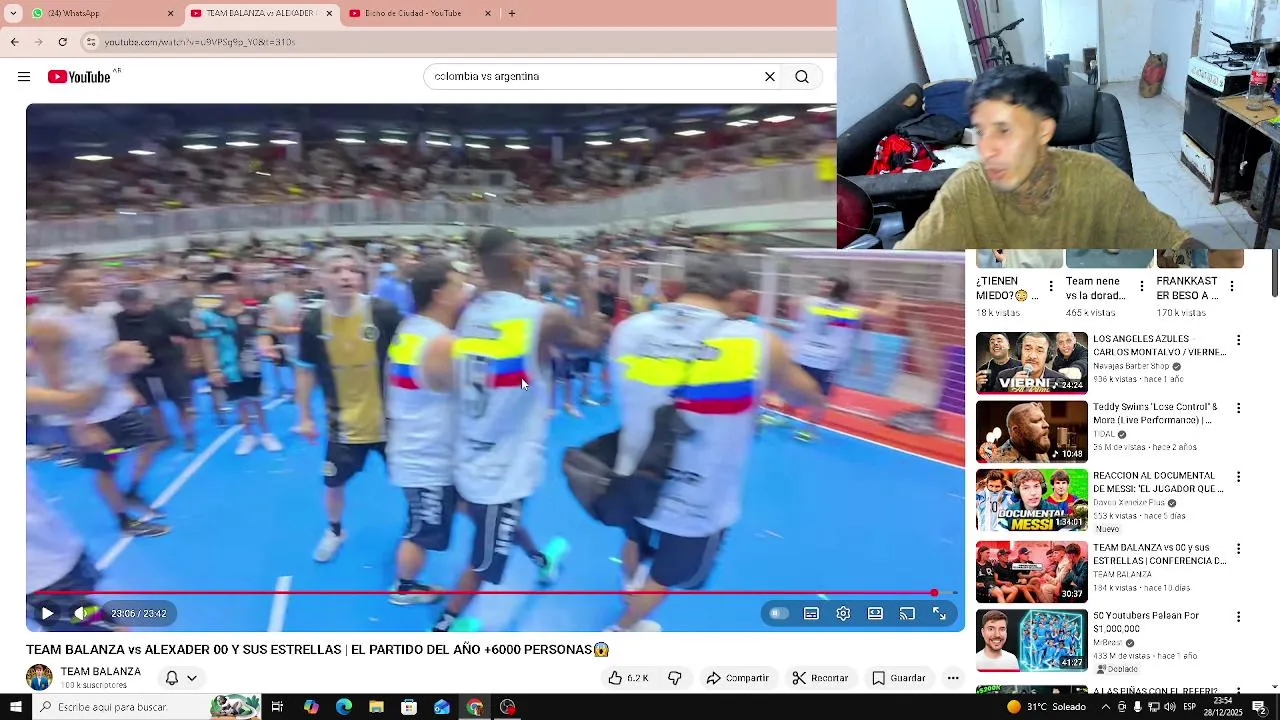This screenshot has height=720, width=1280.
Task: Open options for Los Angeles Azules video
Action: click(x=1238, y=340)
